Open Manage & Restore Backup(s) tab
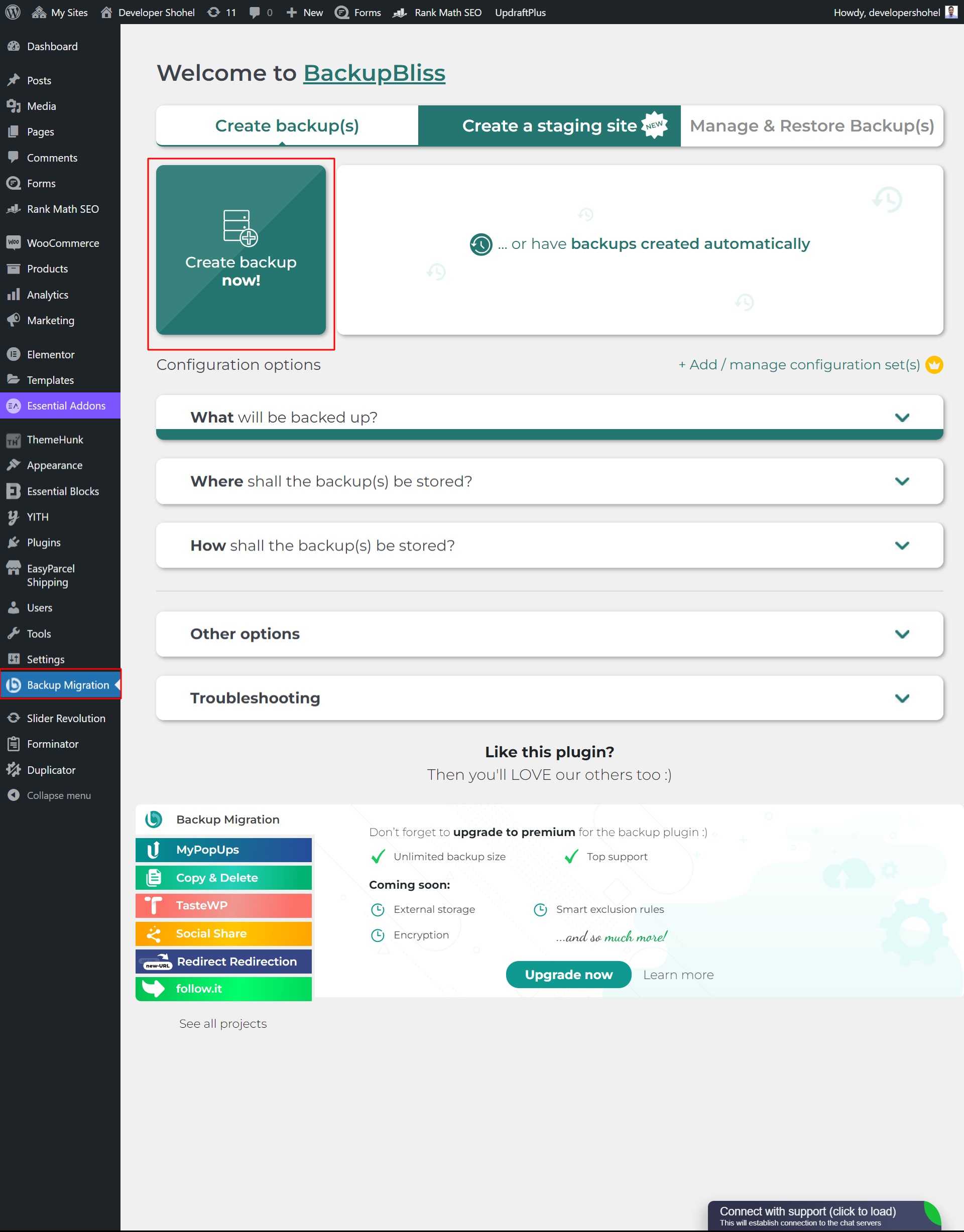This screenshot has width=964, height=1232. (811, 125)
